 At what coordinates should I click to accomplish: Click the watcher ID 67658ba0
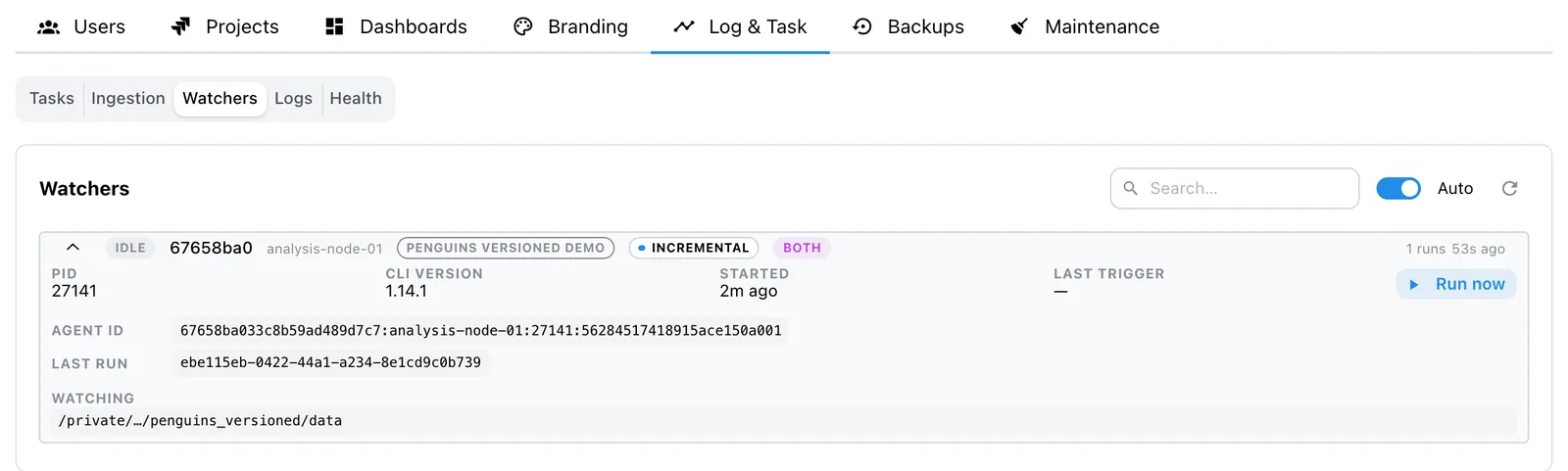pos(211,248)
